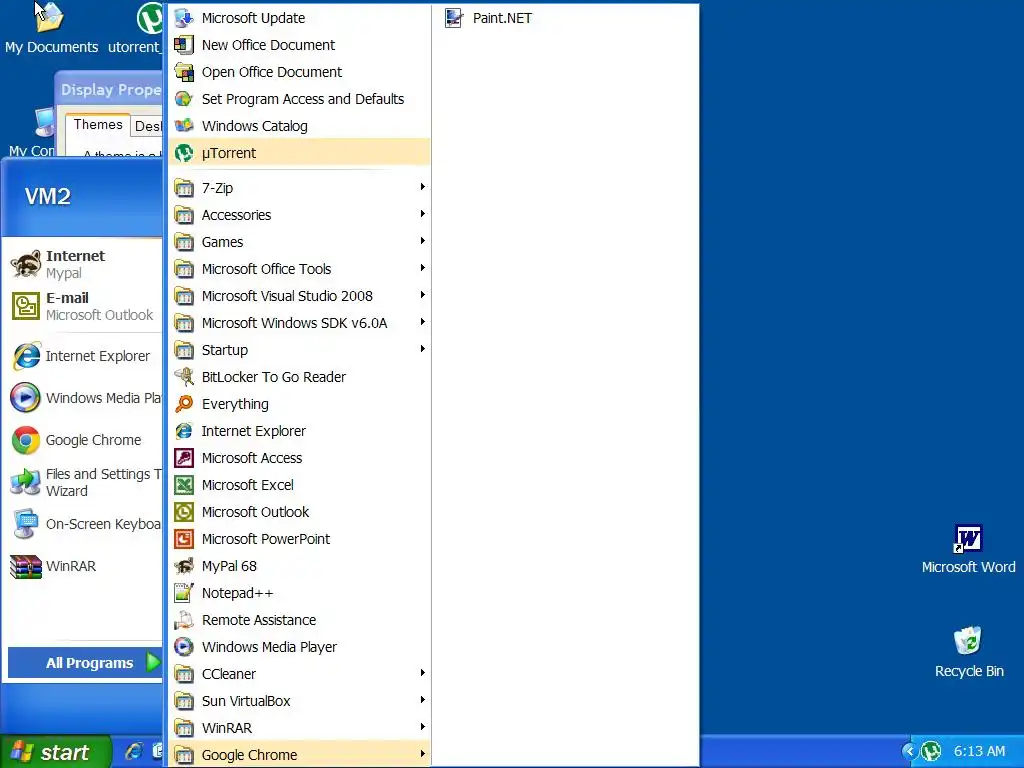Click the All Programs button
Screen dimensions: 1024x768
coord(85,662)
